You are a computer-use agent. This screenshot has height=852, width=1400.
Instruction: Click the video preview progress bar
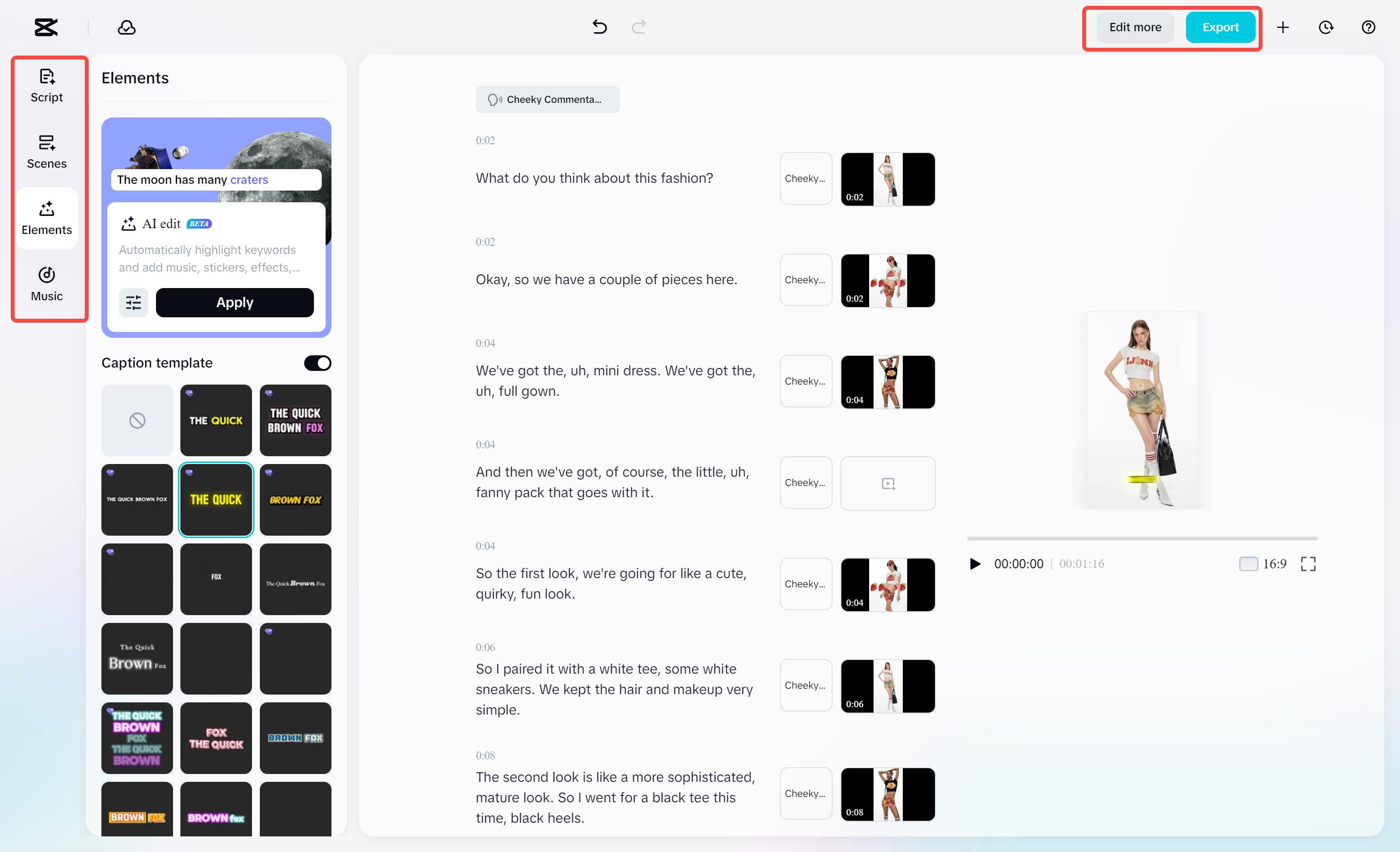(1142, 538)
